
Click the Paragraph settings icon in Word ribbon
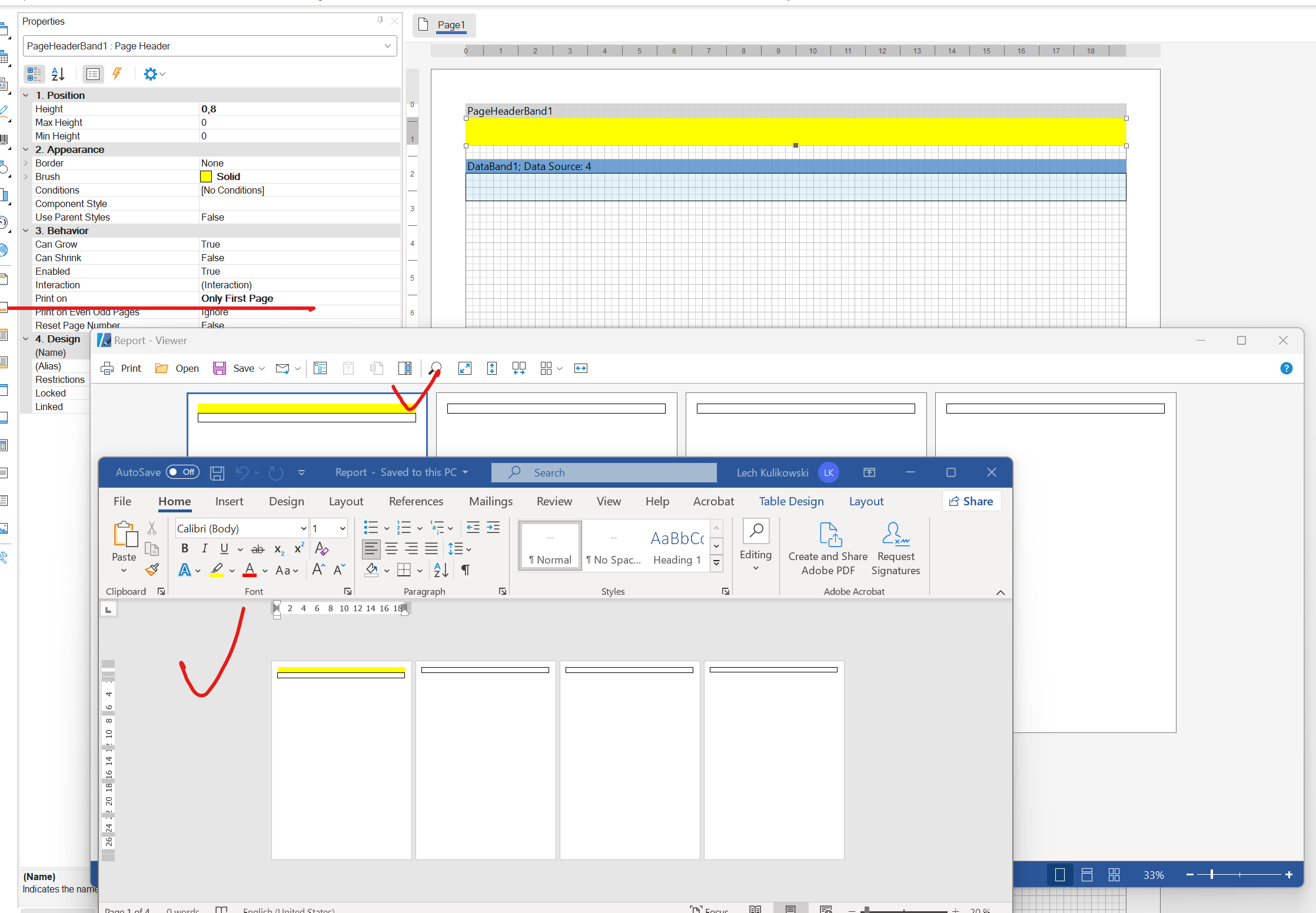click(502, 590)
